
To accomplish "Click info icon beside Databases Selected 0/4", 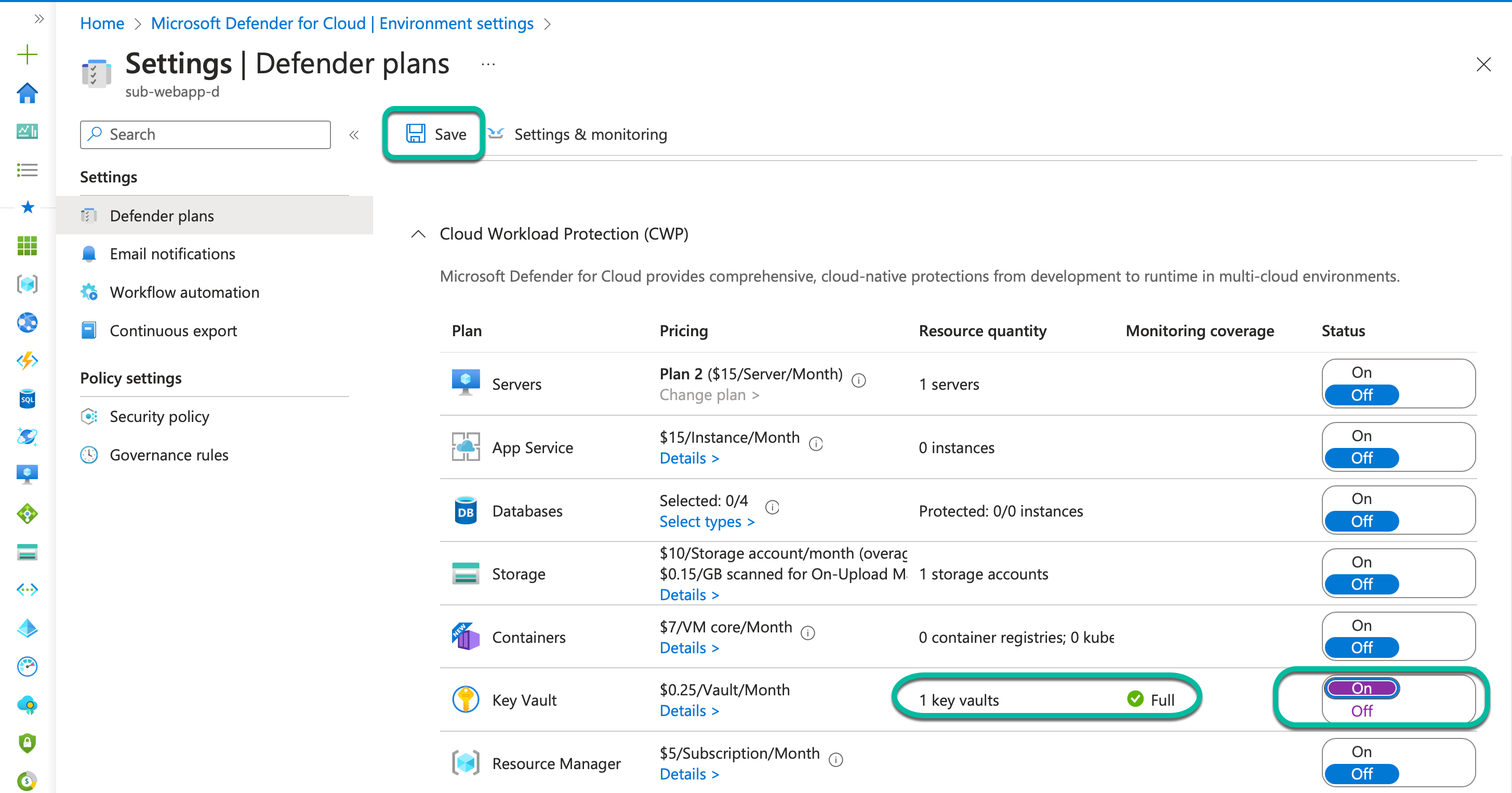I will pos(773,507).
